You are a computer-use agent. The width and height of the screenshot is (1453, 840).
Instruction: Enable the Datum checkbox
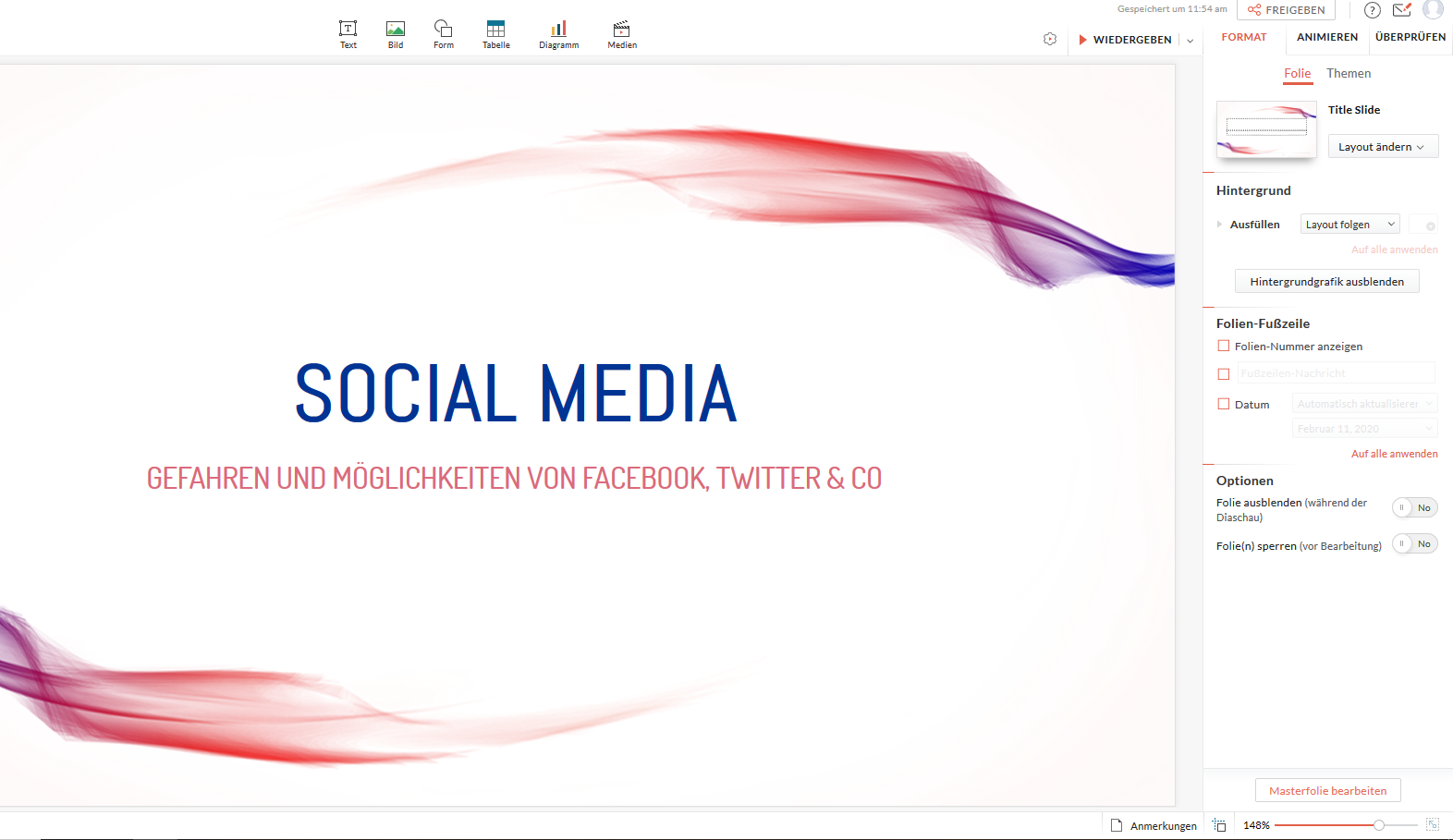[1224, 404]
